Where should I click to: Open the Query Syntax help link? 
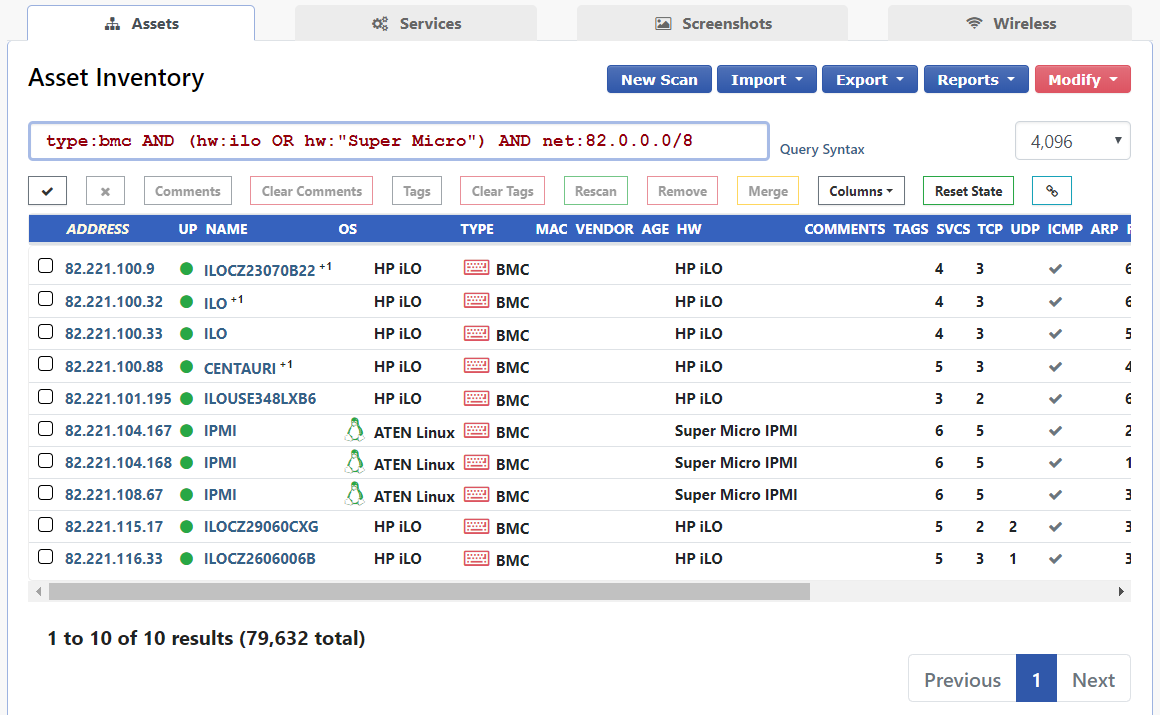(821, 148)
